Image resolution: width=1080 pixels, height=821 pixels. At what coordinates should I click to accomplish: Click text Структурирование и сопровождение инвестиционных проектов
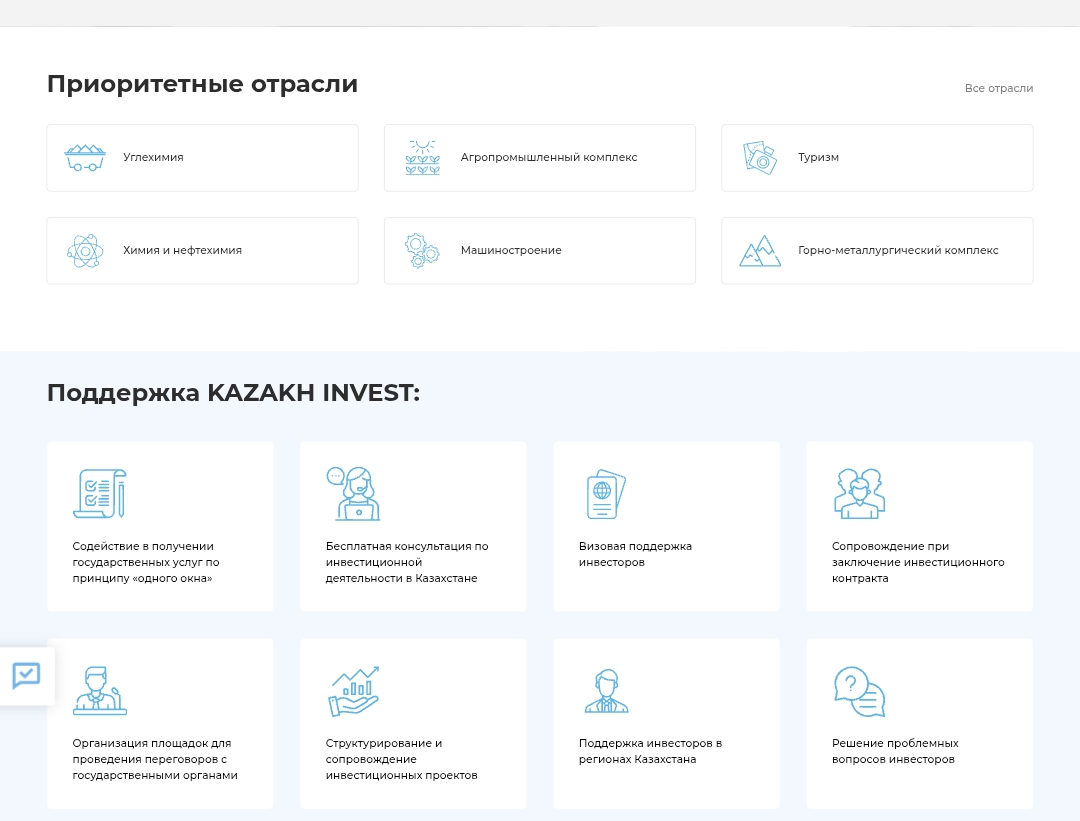[x=402, y=759]
